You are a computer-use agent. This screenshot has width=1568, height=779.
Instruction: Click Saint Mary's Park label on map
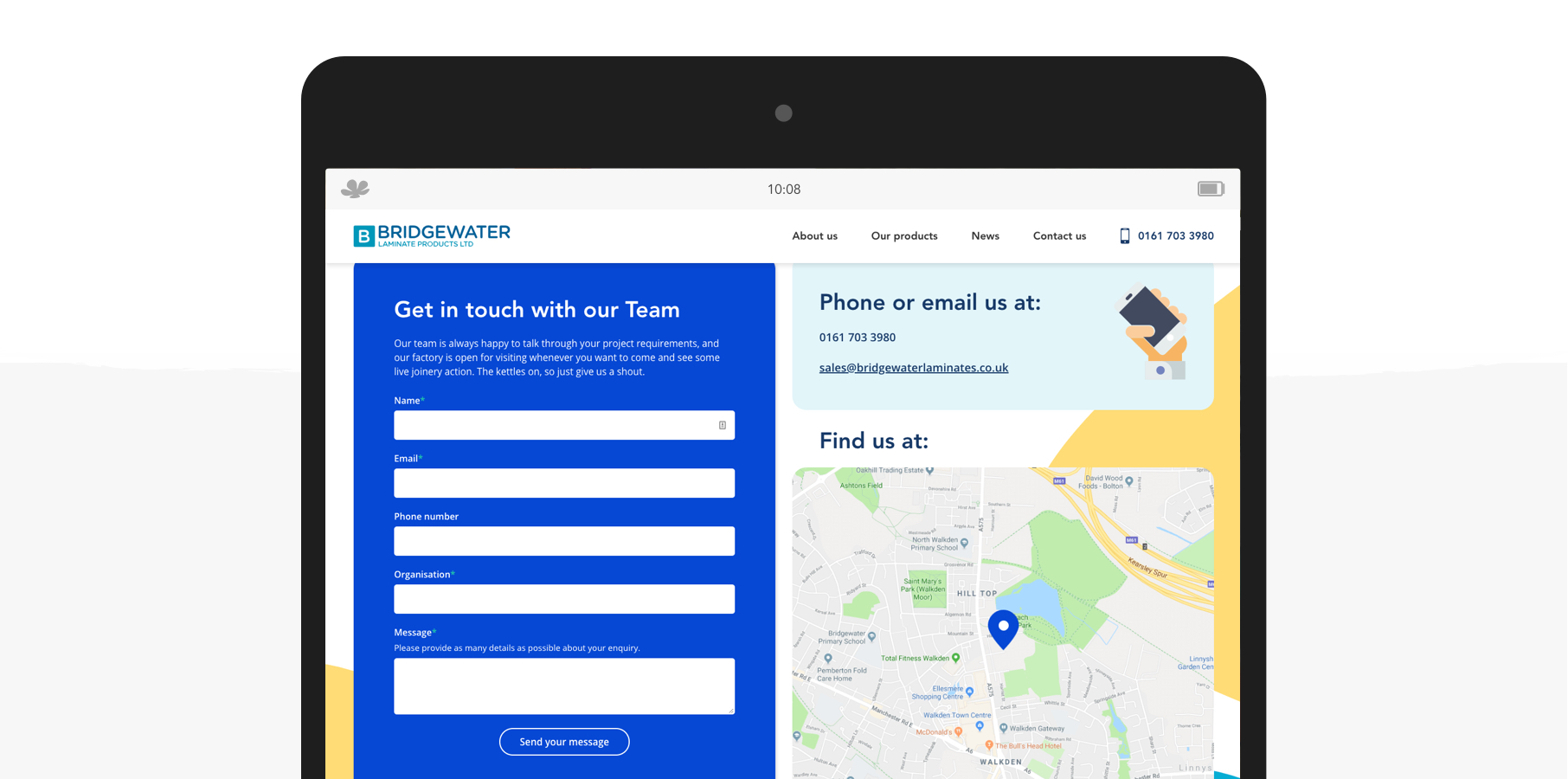tap(922, 589)
